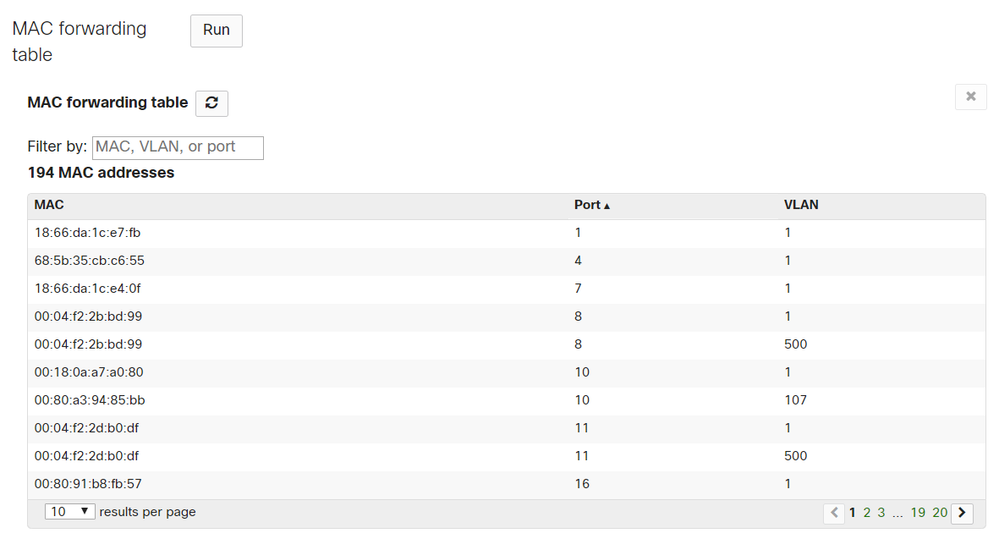Go to next page with right chevron
The image size is (999, 545).
962,512
